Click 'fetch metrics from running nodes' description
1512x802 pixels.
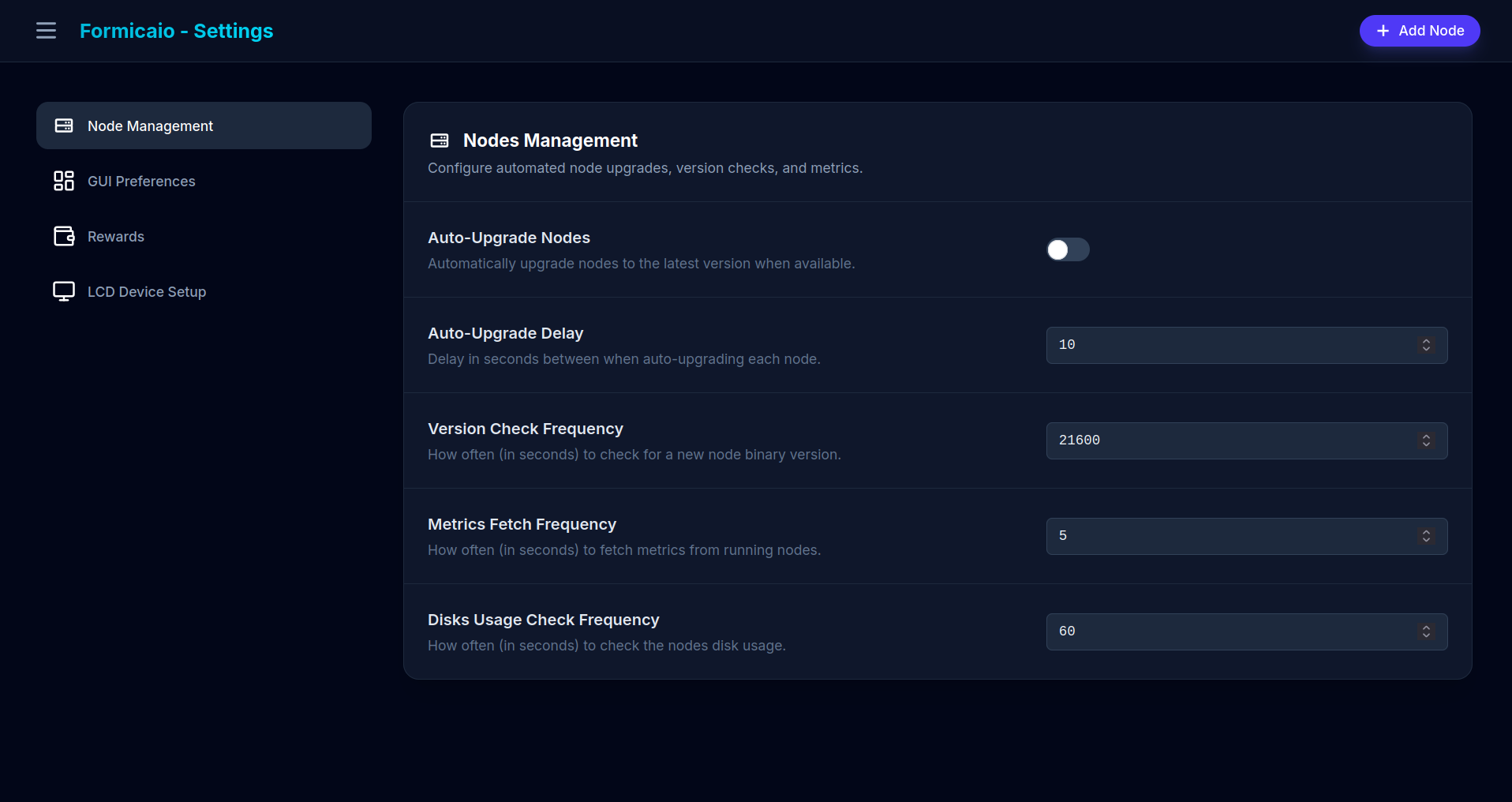[x=624, y=550]
